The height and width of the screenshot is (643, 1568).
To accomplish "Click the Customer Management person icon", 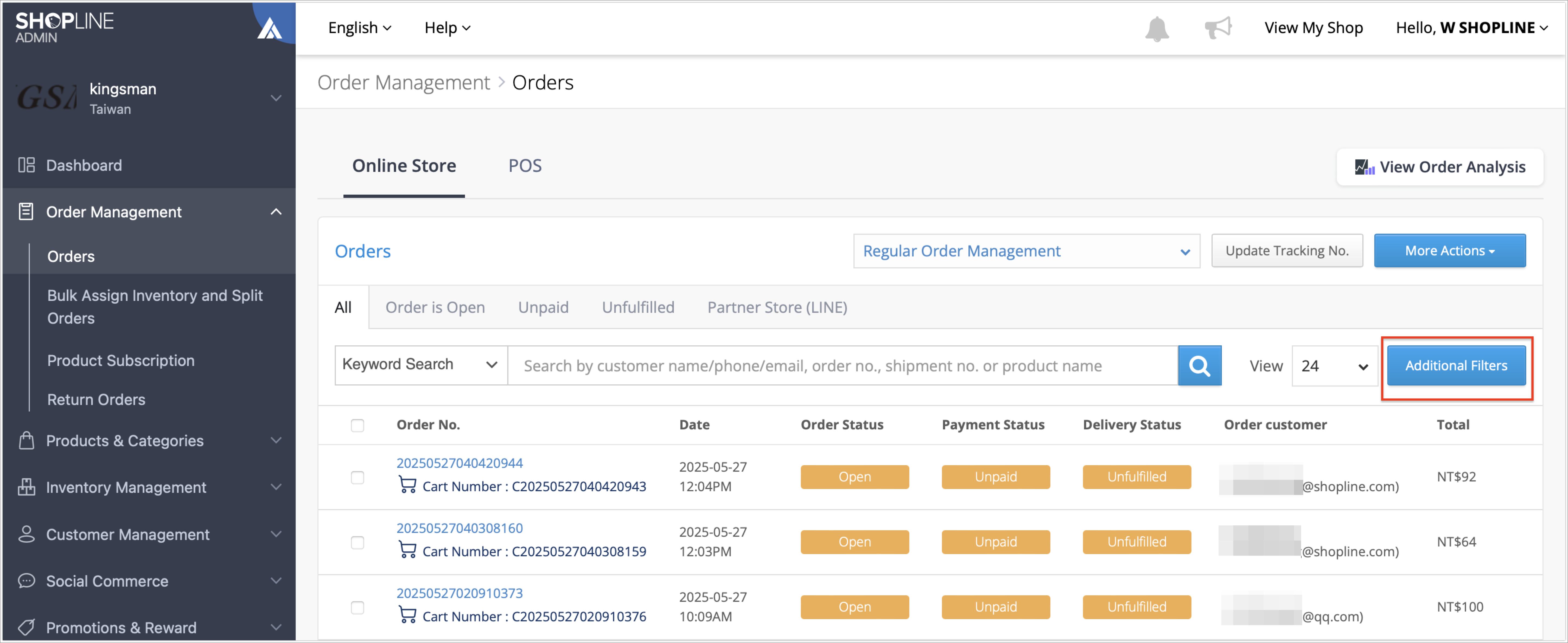I will [x=26, y=534].
